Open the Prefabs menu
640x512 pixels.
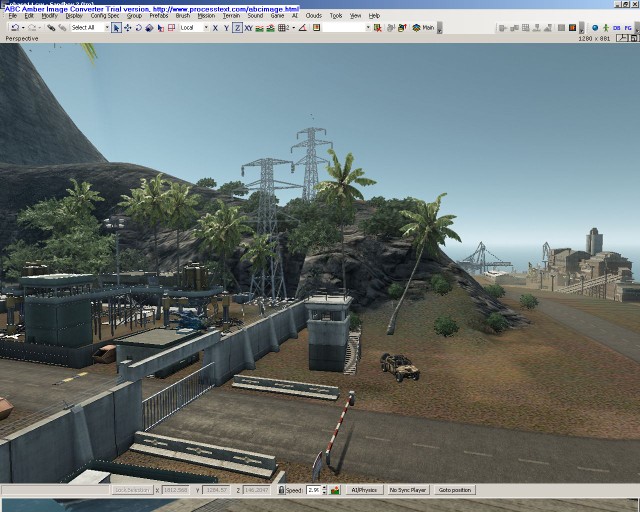pos(158,16)
